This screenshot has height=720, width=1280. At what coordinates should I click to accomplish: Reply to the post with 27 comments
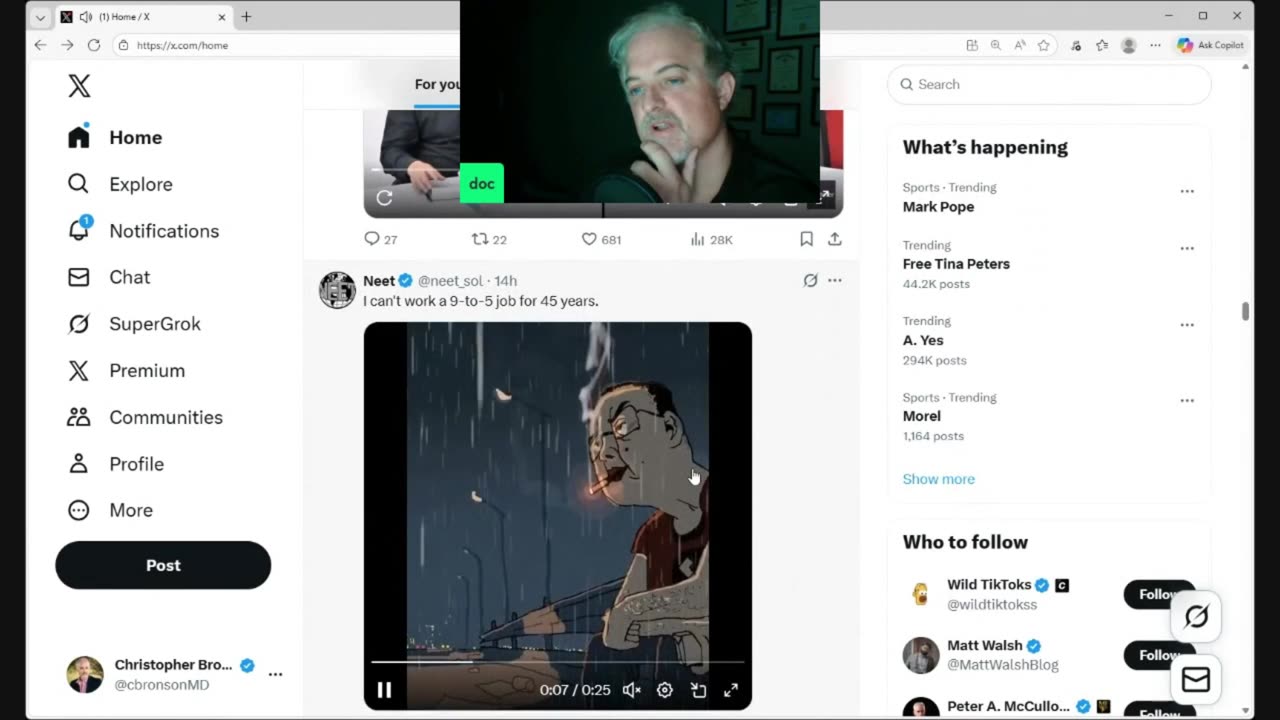coord(381,239)
